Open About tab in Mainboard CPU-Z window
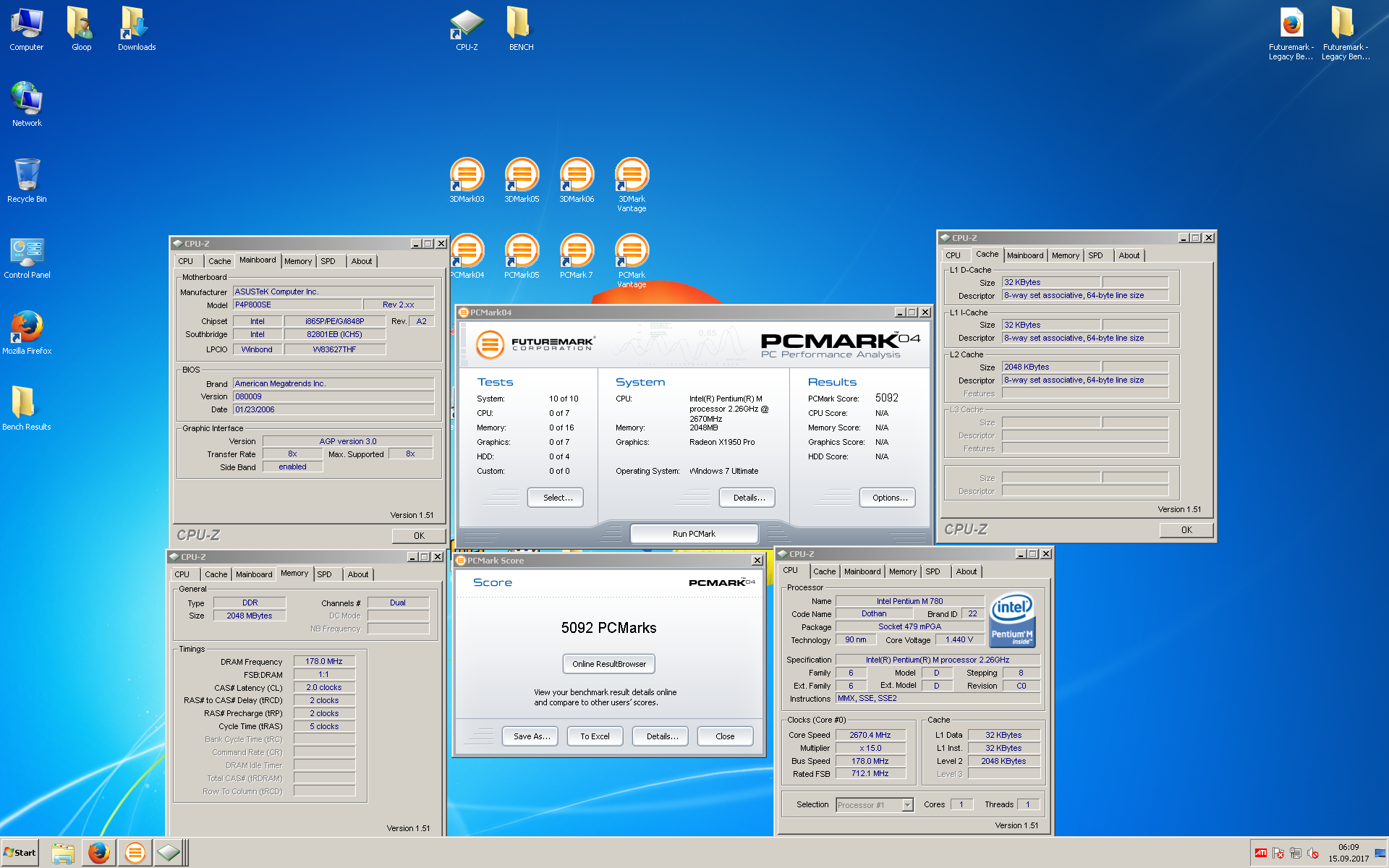The width and height of the screenshot is (1389, 868). coord(362,261)
